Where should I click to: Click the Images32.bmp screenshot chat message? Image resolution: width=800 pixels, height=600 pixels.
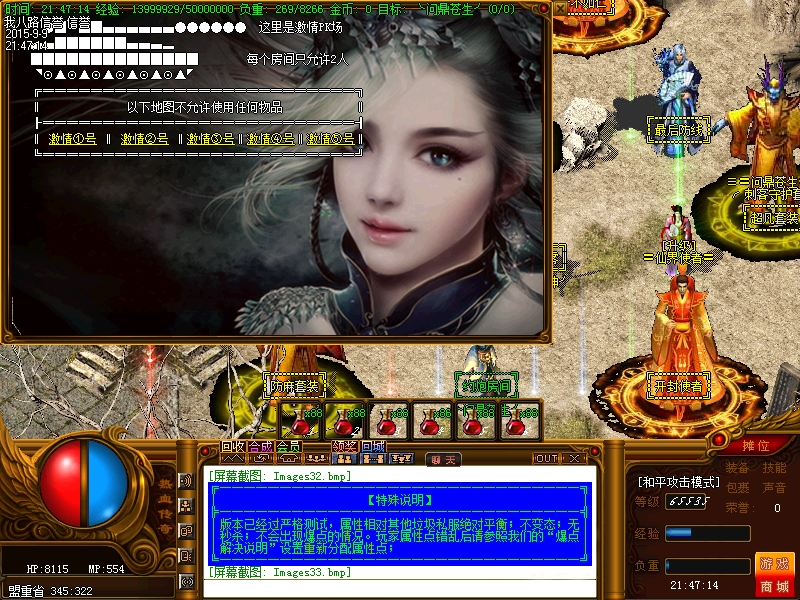pos(280,476)
